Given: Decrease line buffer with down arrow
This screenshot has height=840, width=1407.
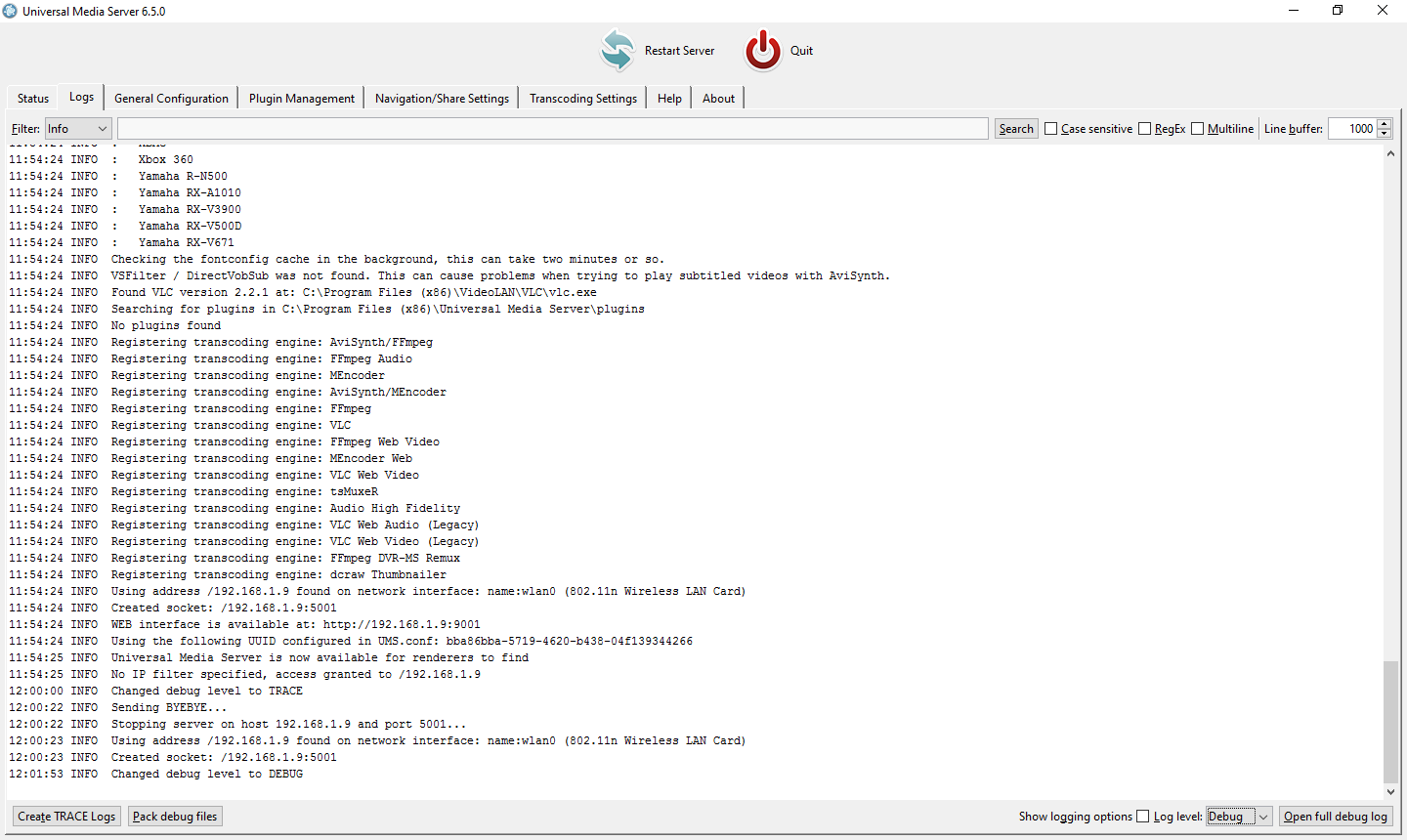Looking at the screenshot, I should (x=1385, y=134).
